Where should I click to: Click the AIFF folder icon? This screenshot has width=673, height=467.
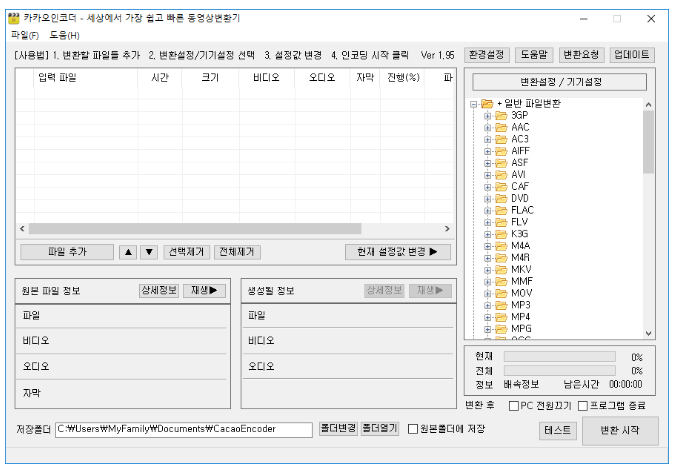pos(501,151)
